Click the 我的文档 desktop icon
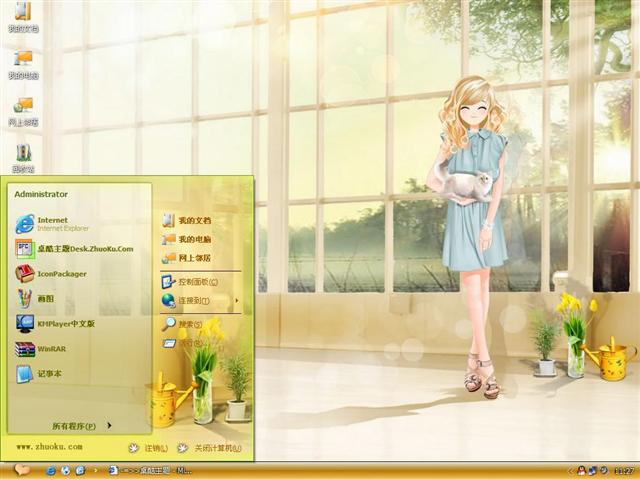Image resolution: width=640 pixels, height=480 pixels. 23,16
